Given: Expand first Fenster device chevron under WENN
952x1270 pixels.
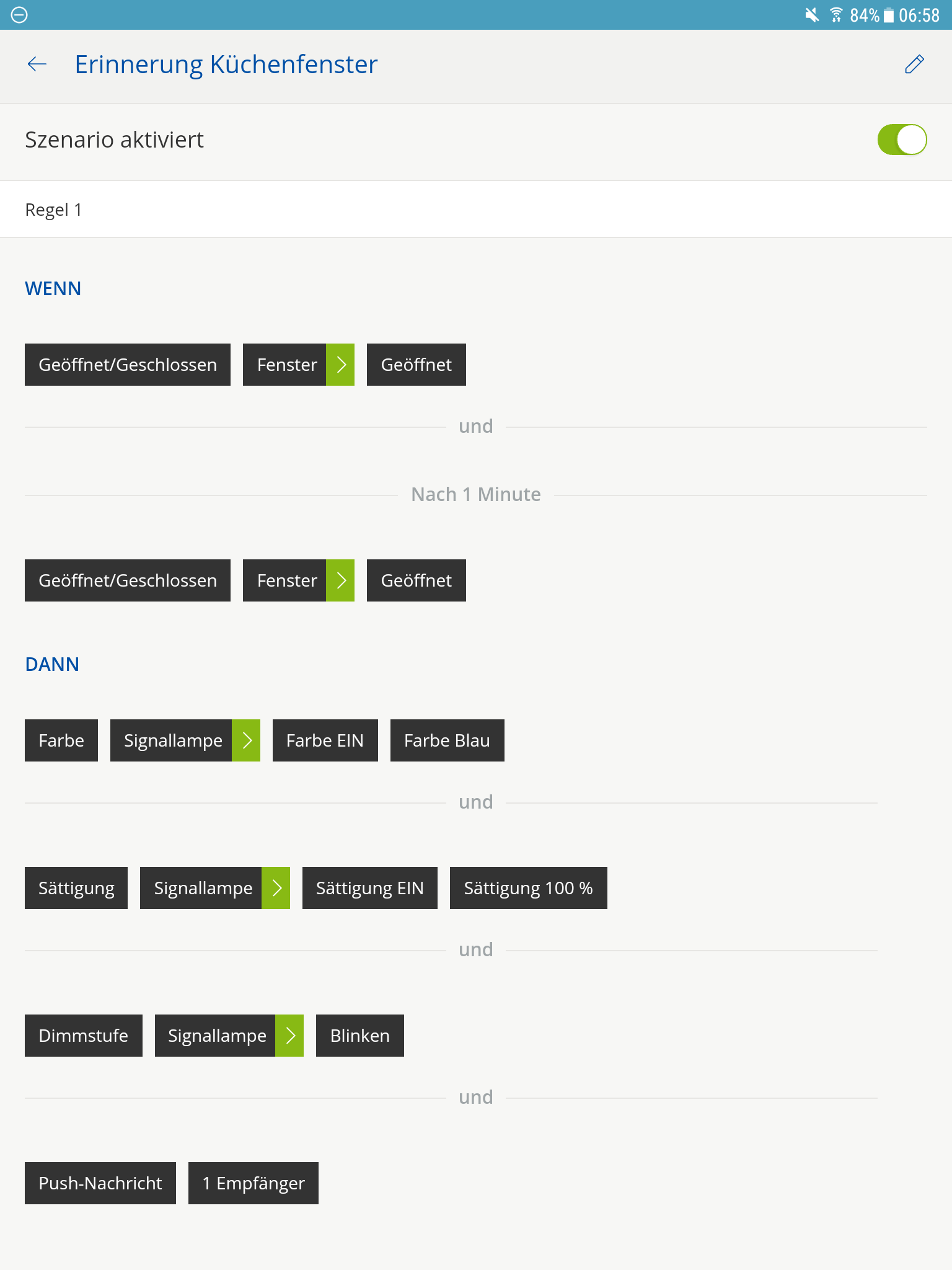Looking at the screenshot, I should coord(340,365).
